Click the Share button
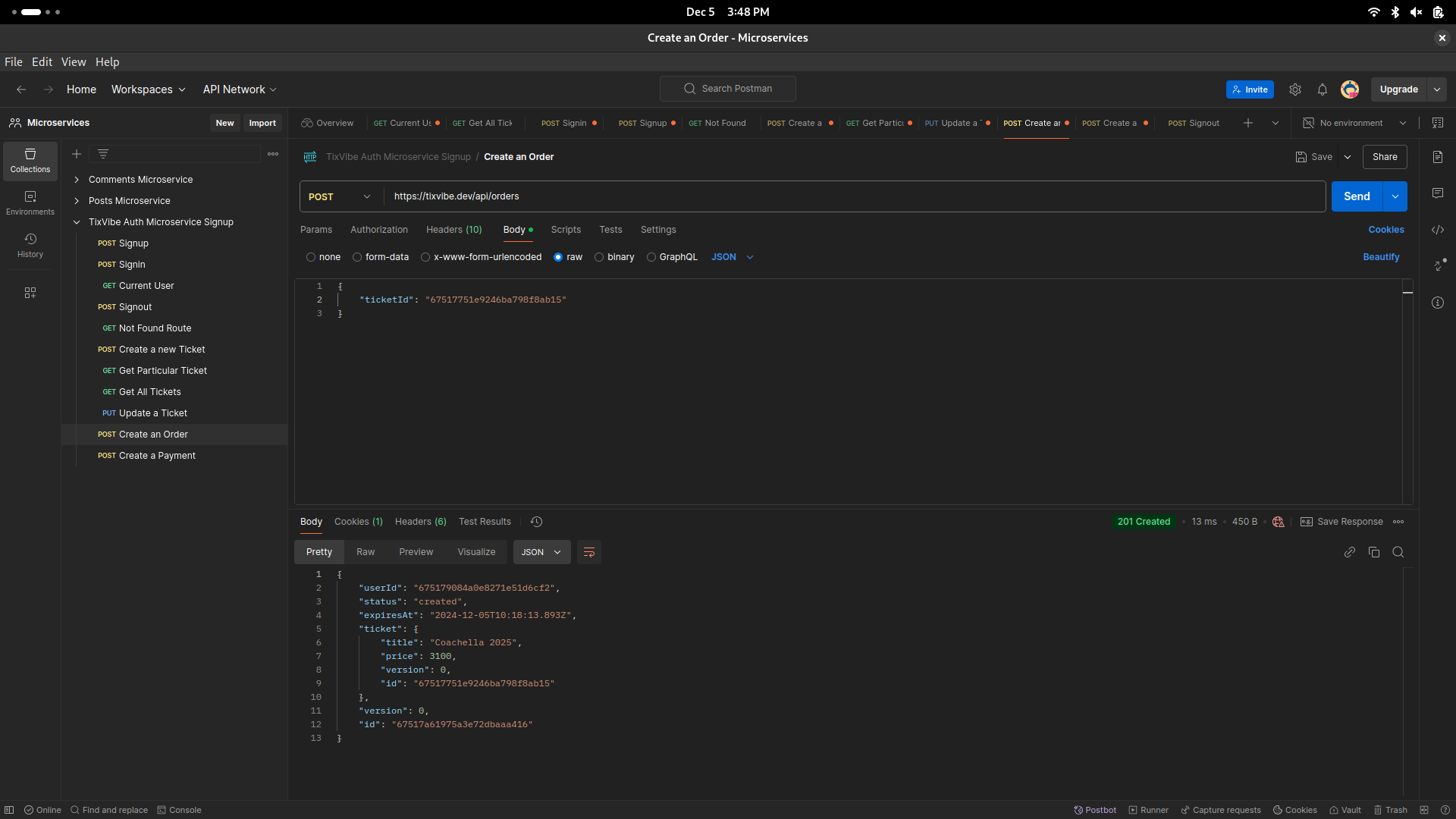This screenshot has width=1456, height=819. [x=1385, y=157]
